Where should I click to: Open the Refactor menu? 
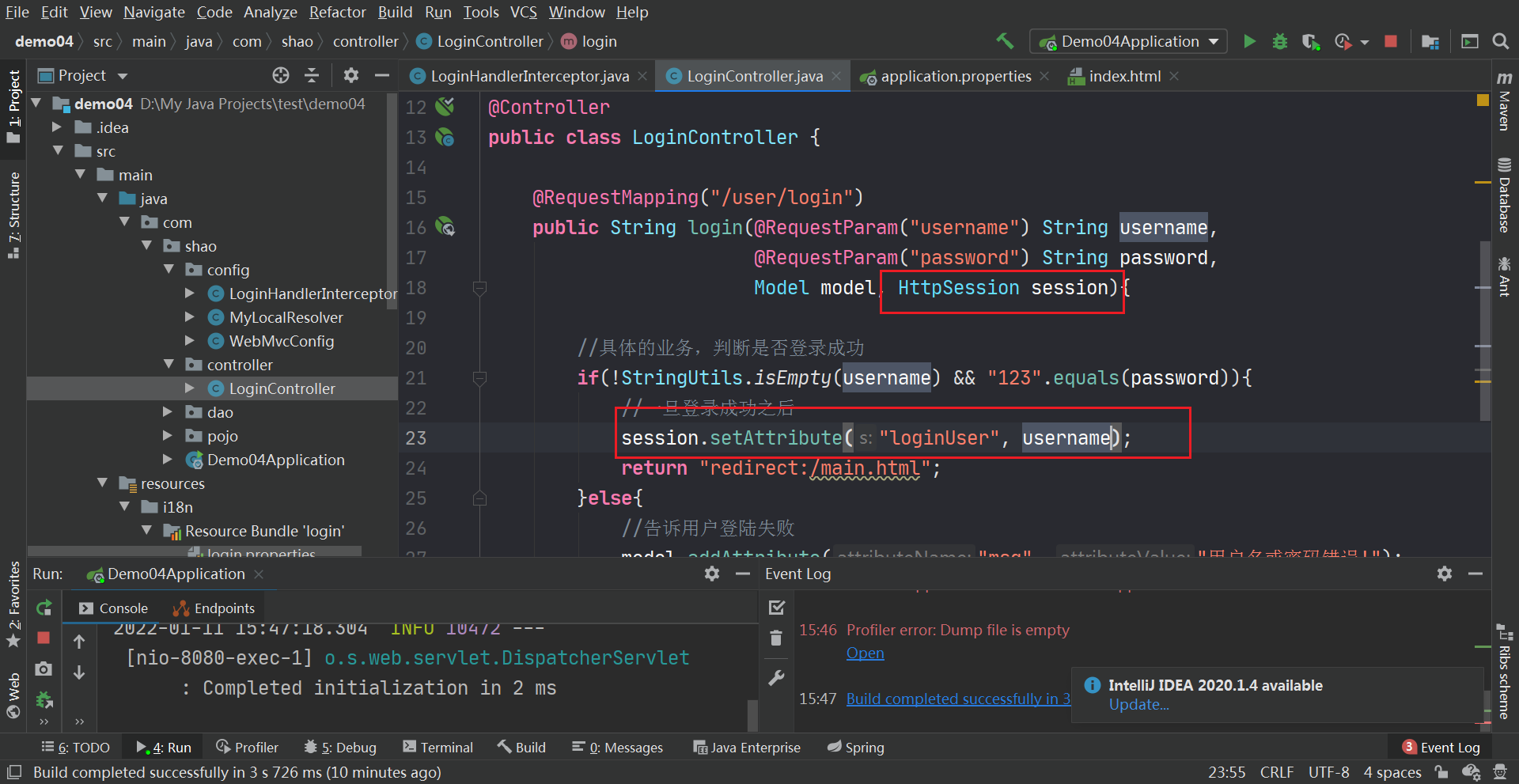click(x=337, y=12)
